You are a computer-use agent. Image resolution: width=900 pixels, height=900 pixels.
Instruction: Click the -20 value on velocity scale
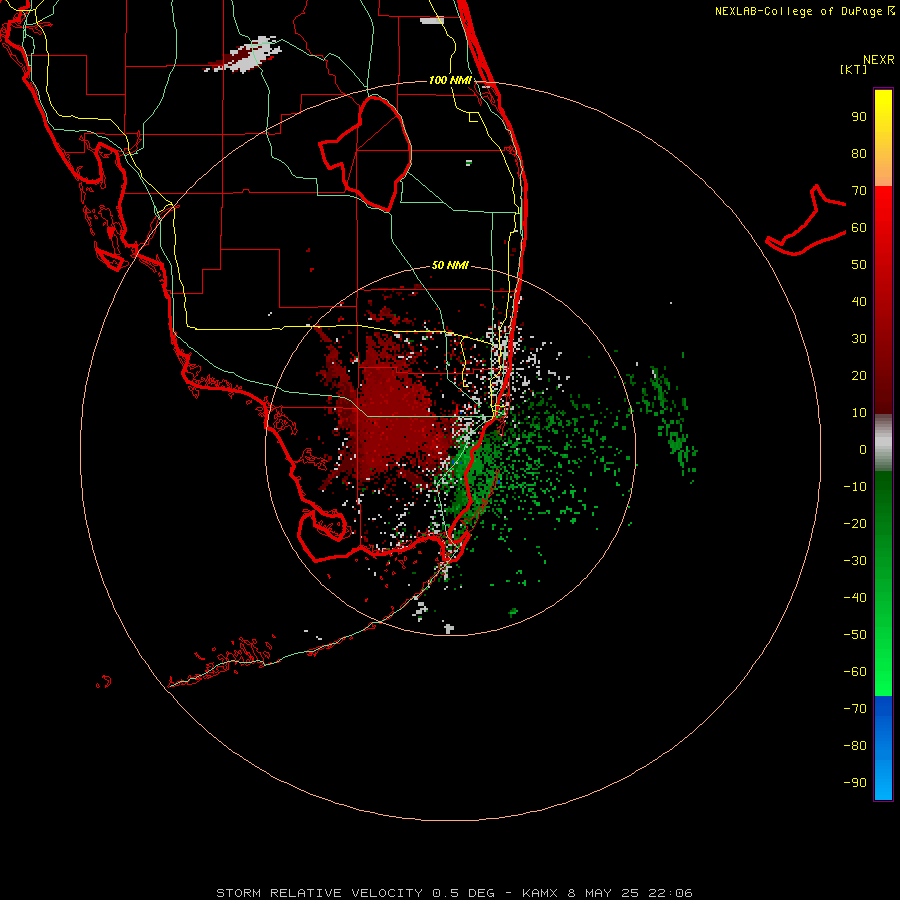(855, 524)
